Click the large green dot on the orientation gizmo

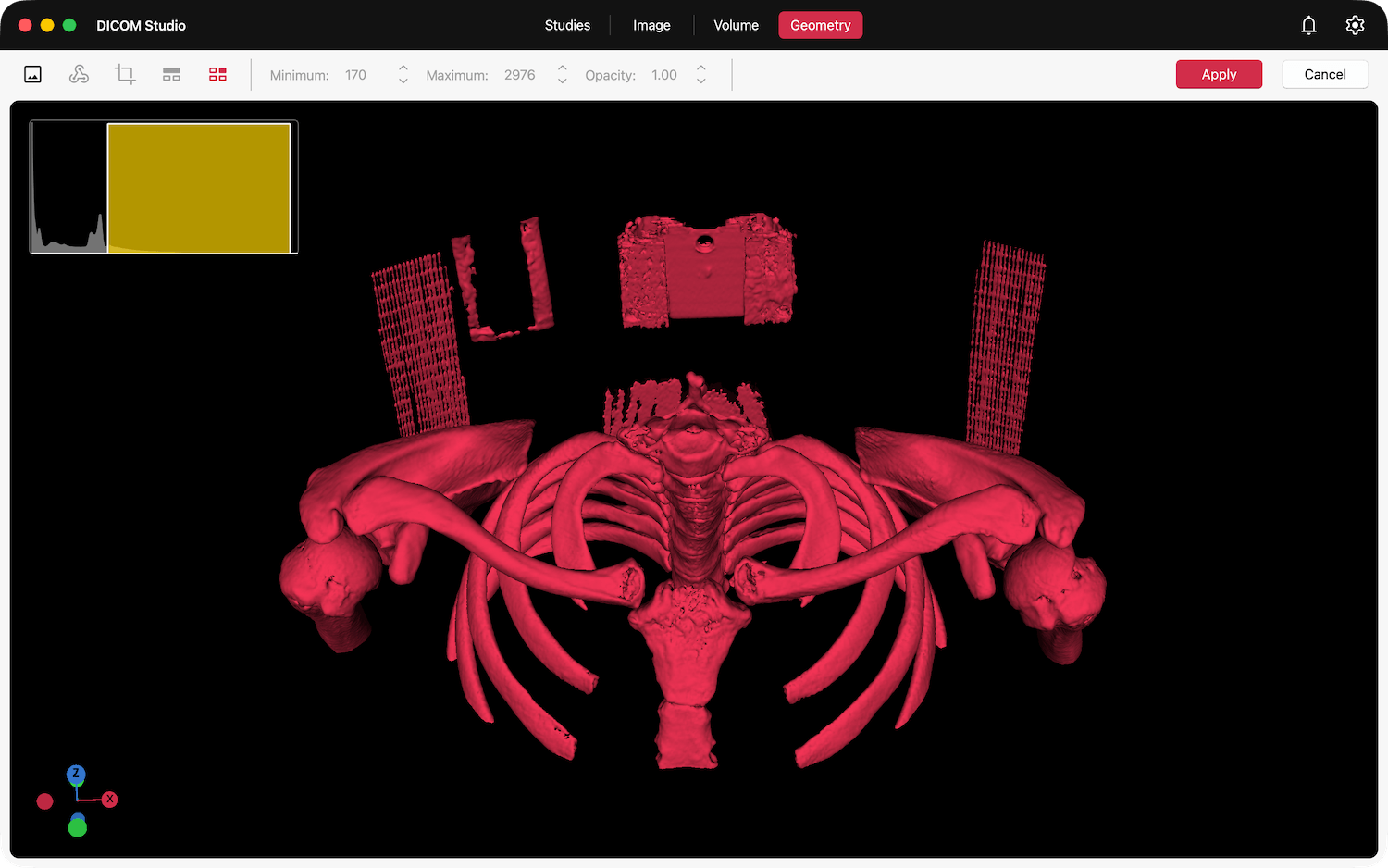(78, 827)
